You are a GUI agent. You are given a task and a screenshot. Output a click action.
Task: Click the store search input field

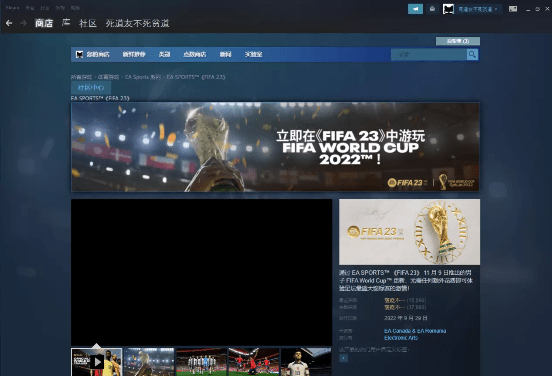429,55
